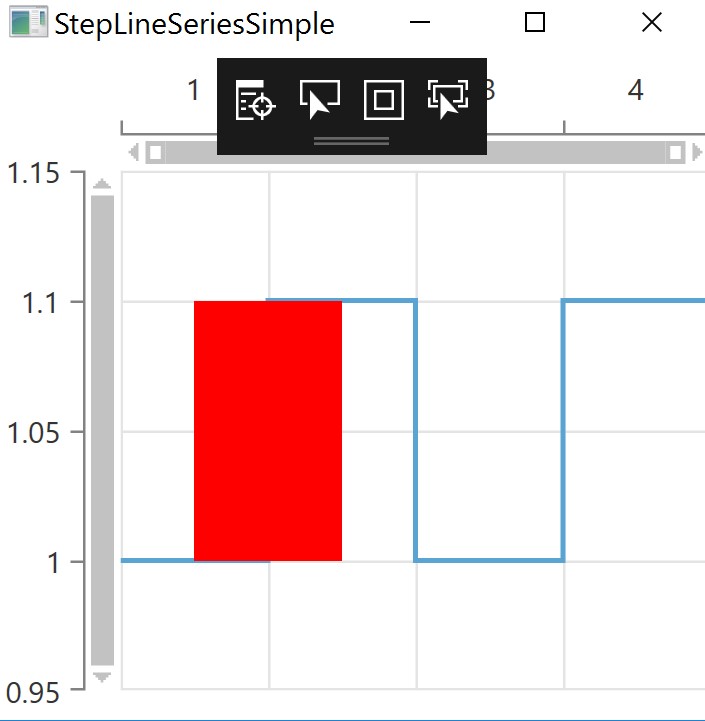Toggle Display Layout Adorners
705x721 pixels.
383,100
